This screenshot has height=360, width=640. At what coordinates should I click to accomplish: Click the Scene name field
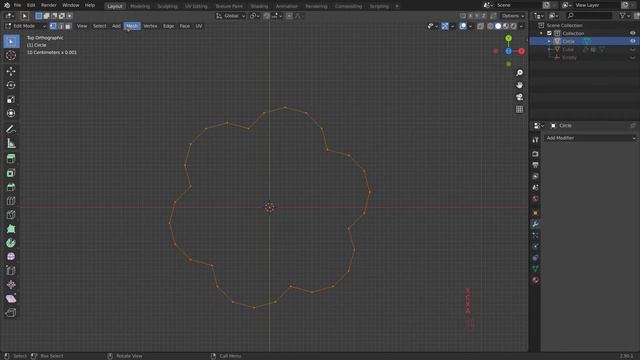pos(518,5)
